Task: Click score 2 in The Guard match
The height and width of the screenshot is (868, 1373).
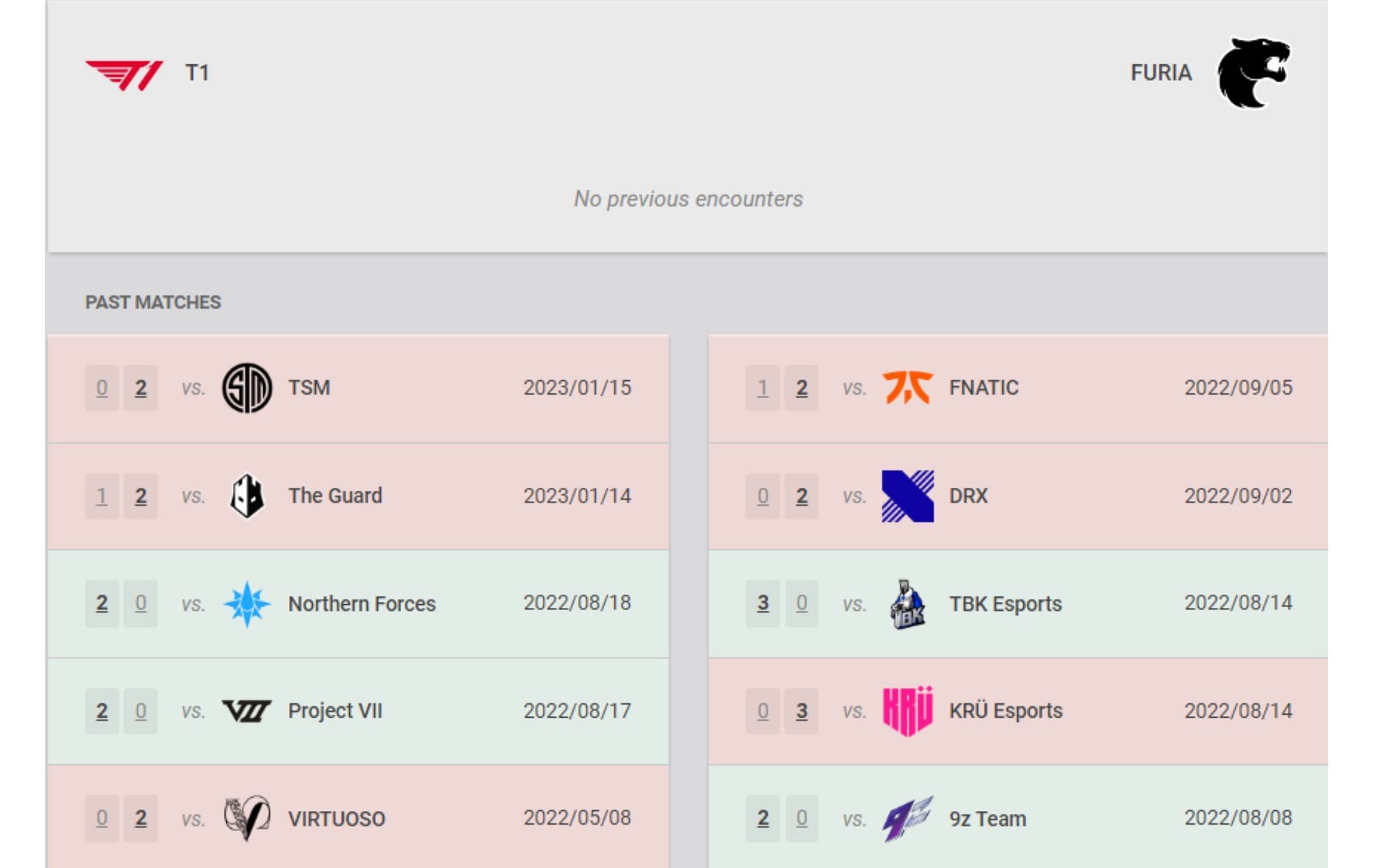Action: [x=141, y=496]
